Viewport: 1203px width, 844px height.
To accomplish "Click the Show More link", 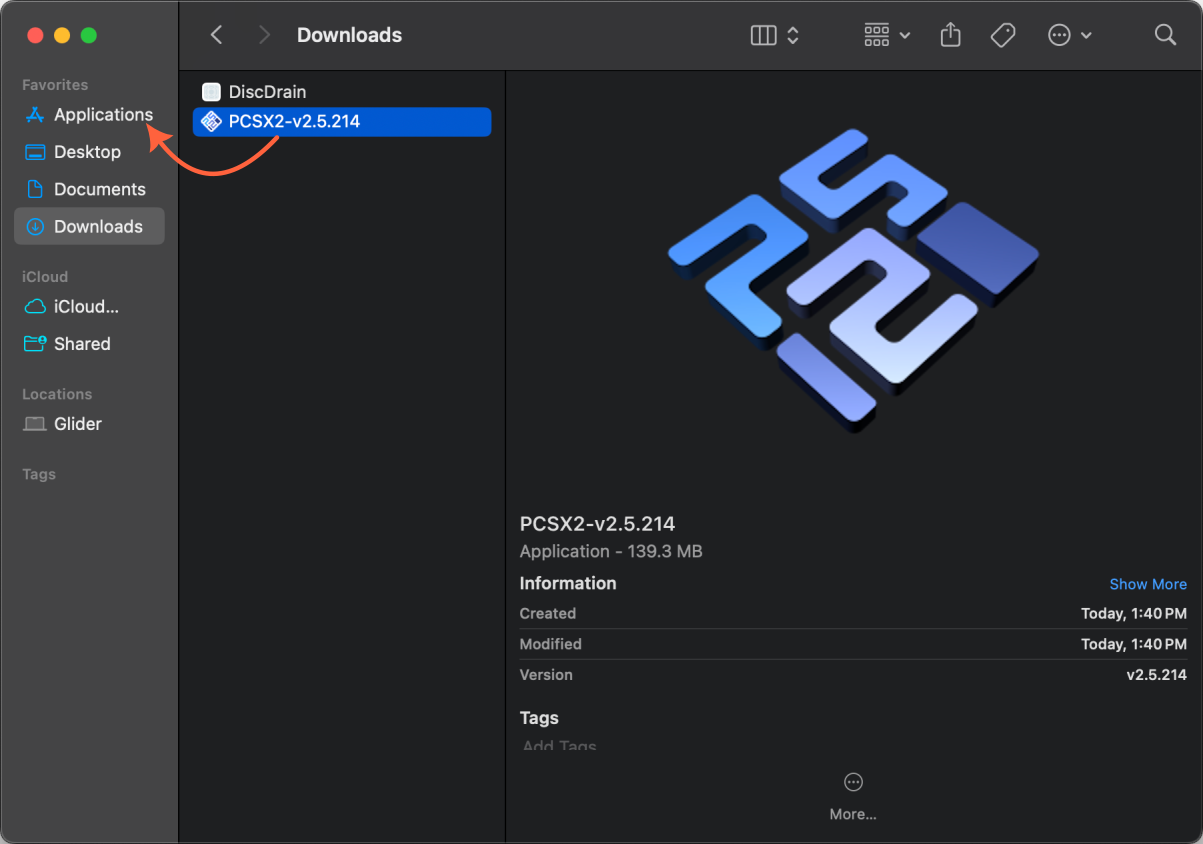I will point(1147,584).
